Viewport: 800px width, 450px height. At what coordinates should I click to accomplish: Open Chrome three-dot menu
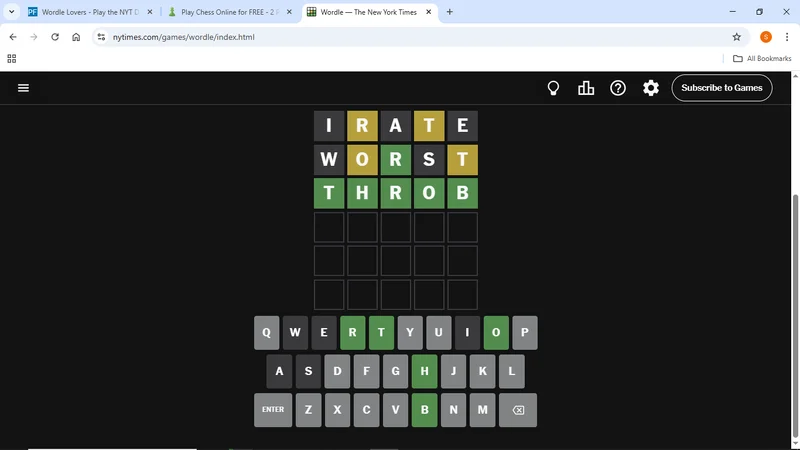(787, 37)
